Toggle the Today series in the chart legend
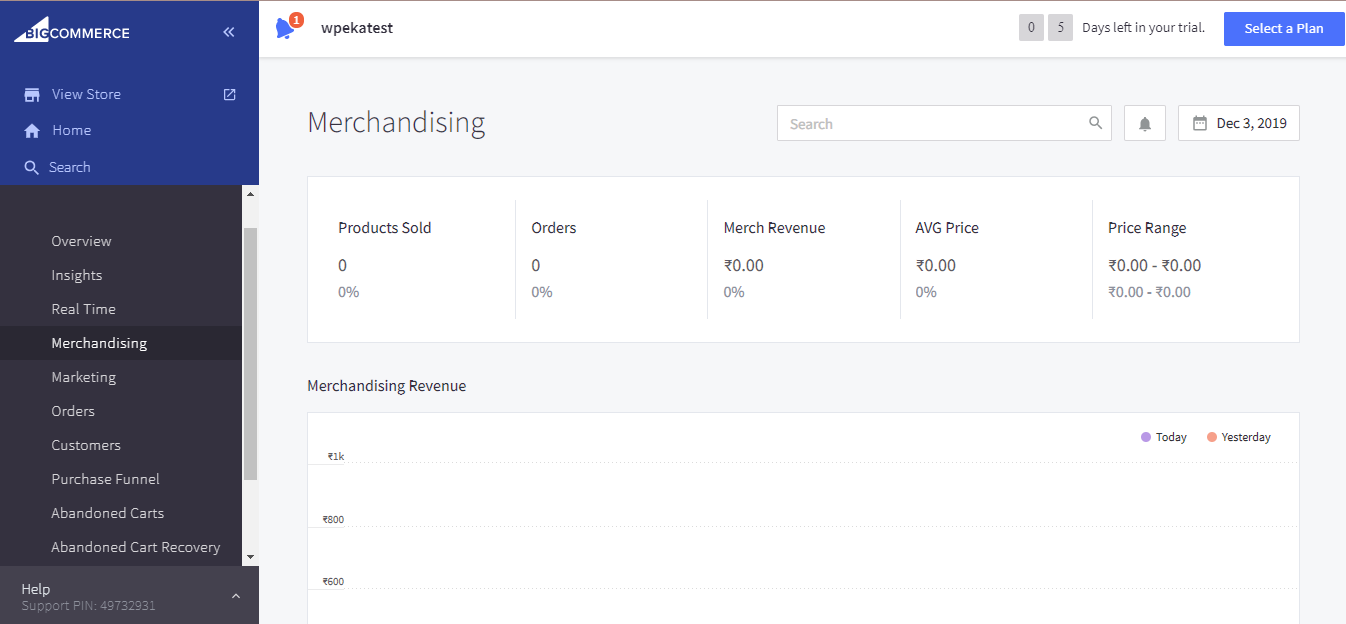Image resolution: width=1346 pixels, height=624 pixels. coord(1163,437)
